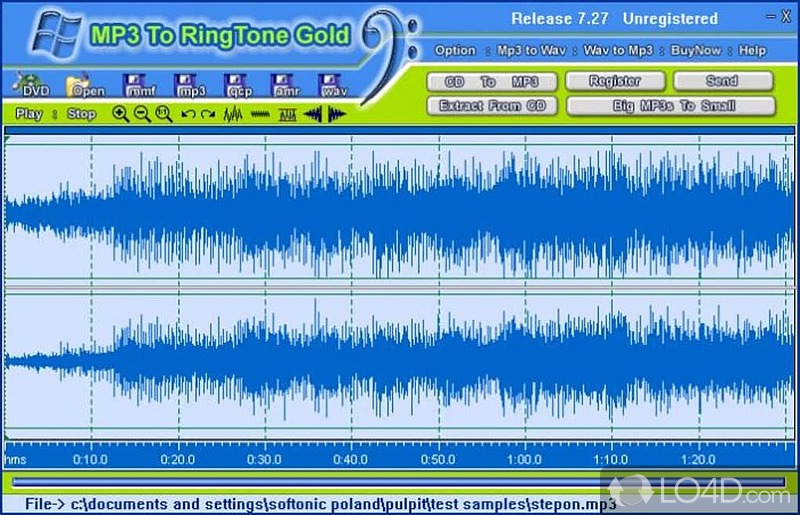Click the progress bar below the timeline
This screenshot has width=800, height=515.
(400, 482)
